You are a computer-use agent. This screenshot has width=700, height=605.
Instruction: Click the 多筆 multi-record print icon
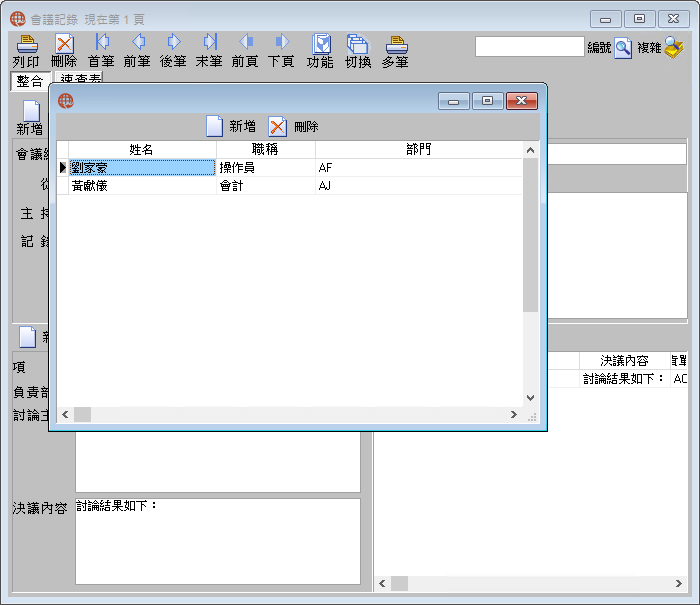pos(396,45)
